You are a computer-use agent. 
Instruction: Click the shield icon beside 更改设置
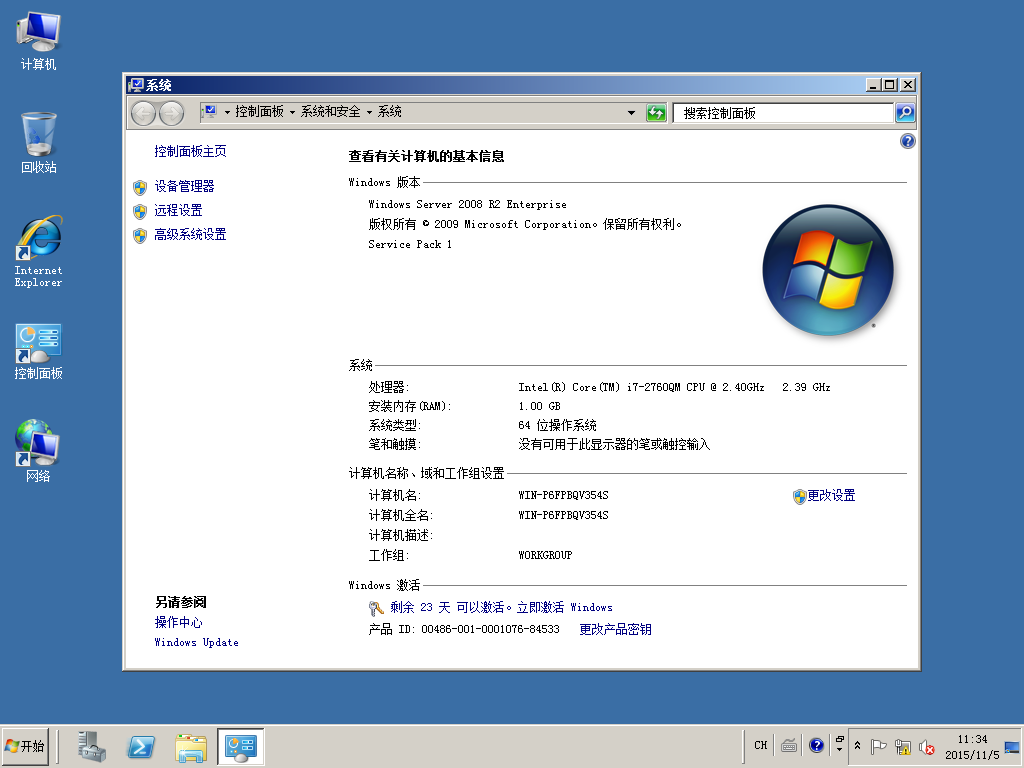(799, 497)
